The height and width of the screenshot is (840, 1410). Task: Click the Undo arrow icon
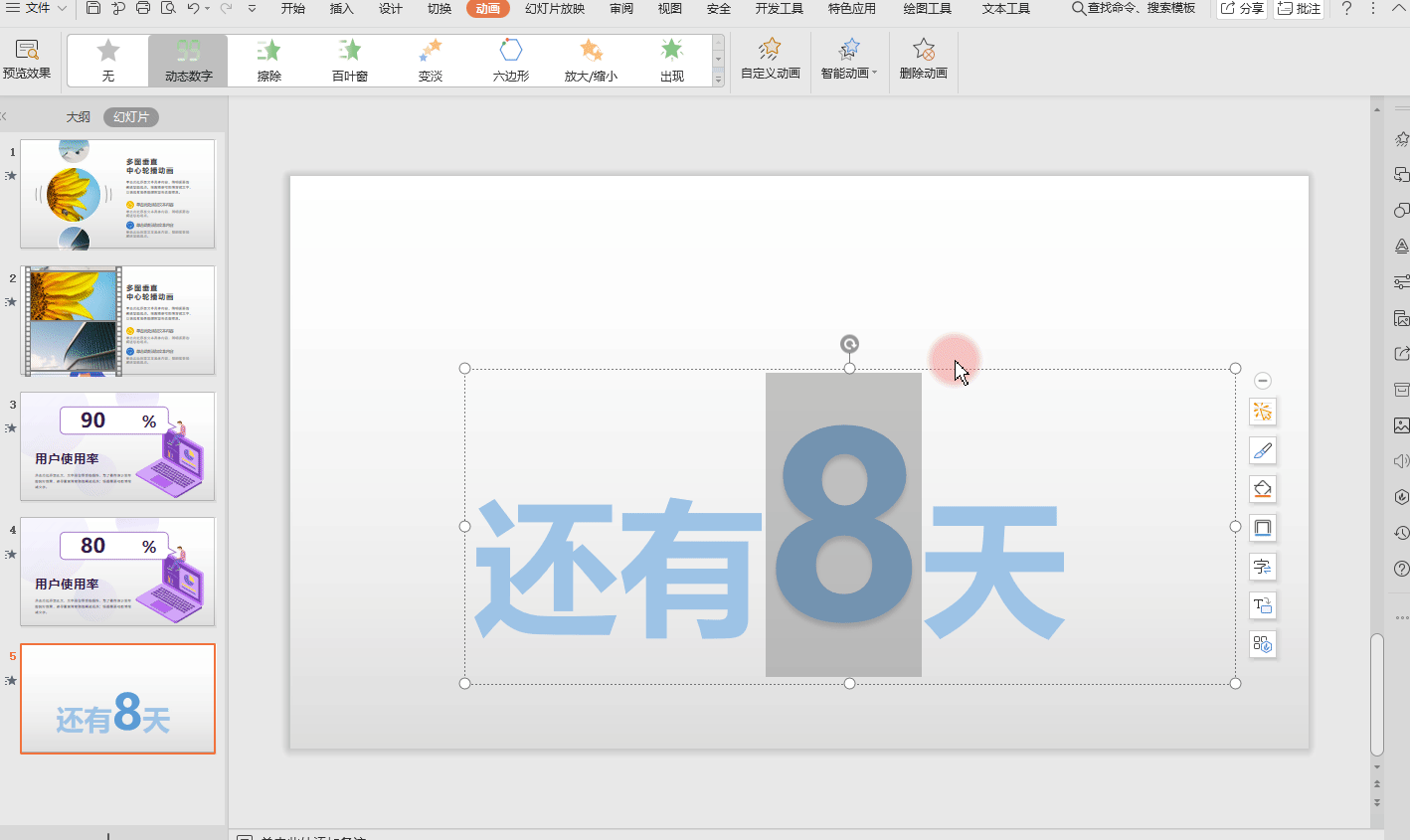pos(193,8)
